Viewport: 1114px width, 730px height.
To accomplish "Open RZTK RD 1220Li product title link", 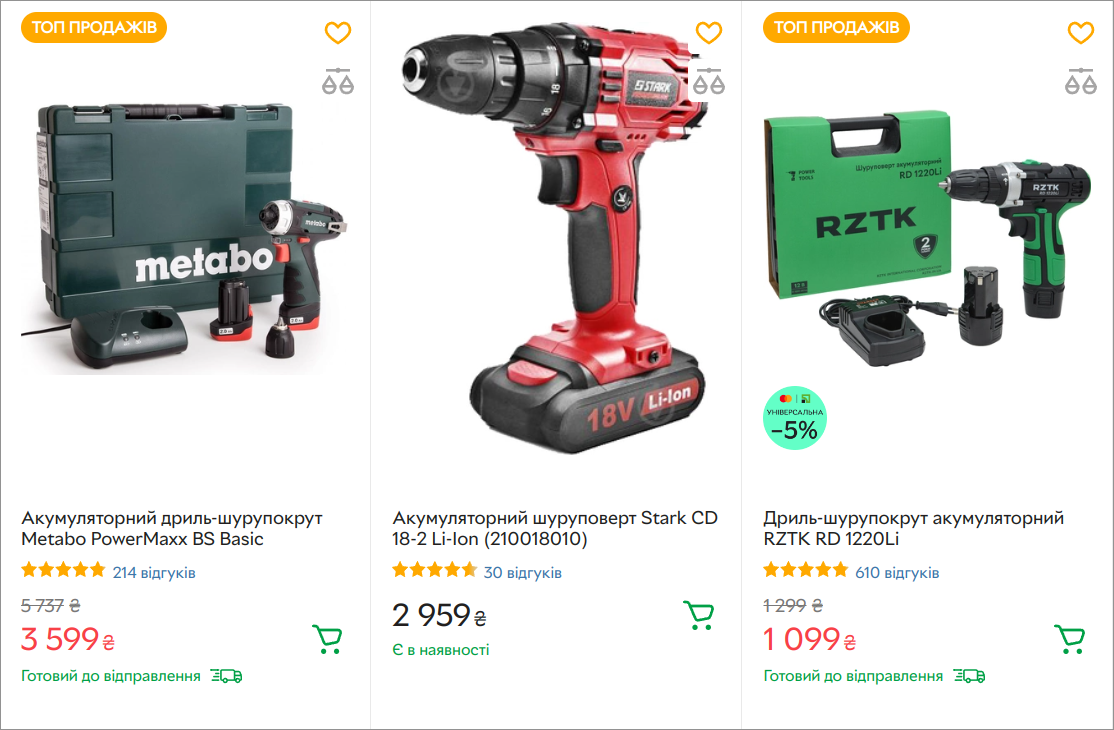I will click(x=914, y=528).
